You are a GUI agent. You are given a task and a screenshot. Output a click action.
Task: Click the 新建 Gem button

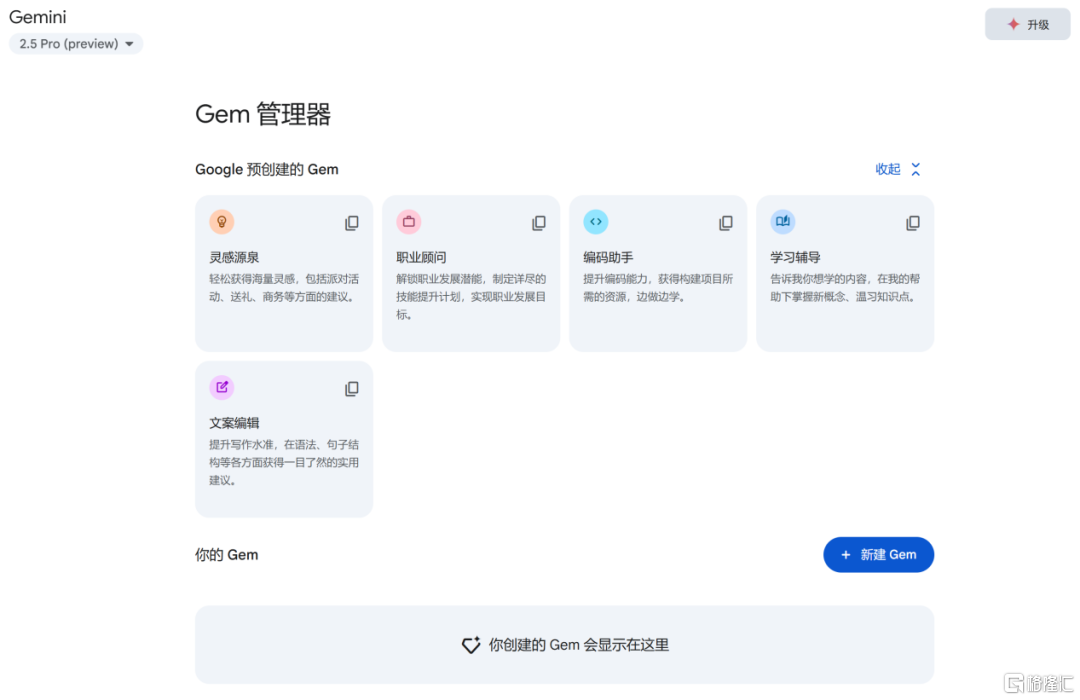(878, 555)
